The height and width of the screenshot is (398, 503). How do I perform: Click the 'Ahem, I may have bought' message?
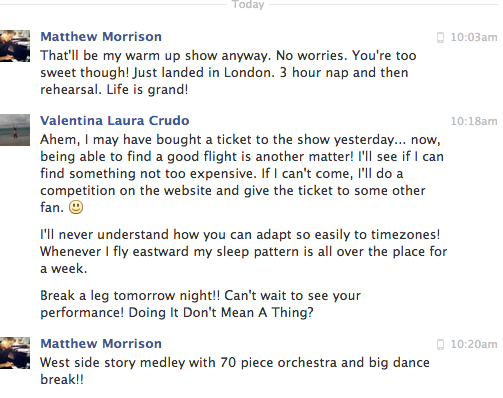[x=242, y=173]
